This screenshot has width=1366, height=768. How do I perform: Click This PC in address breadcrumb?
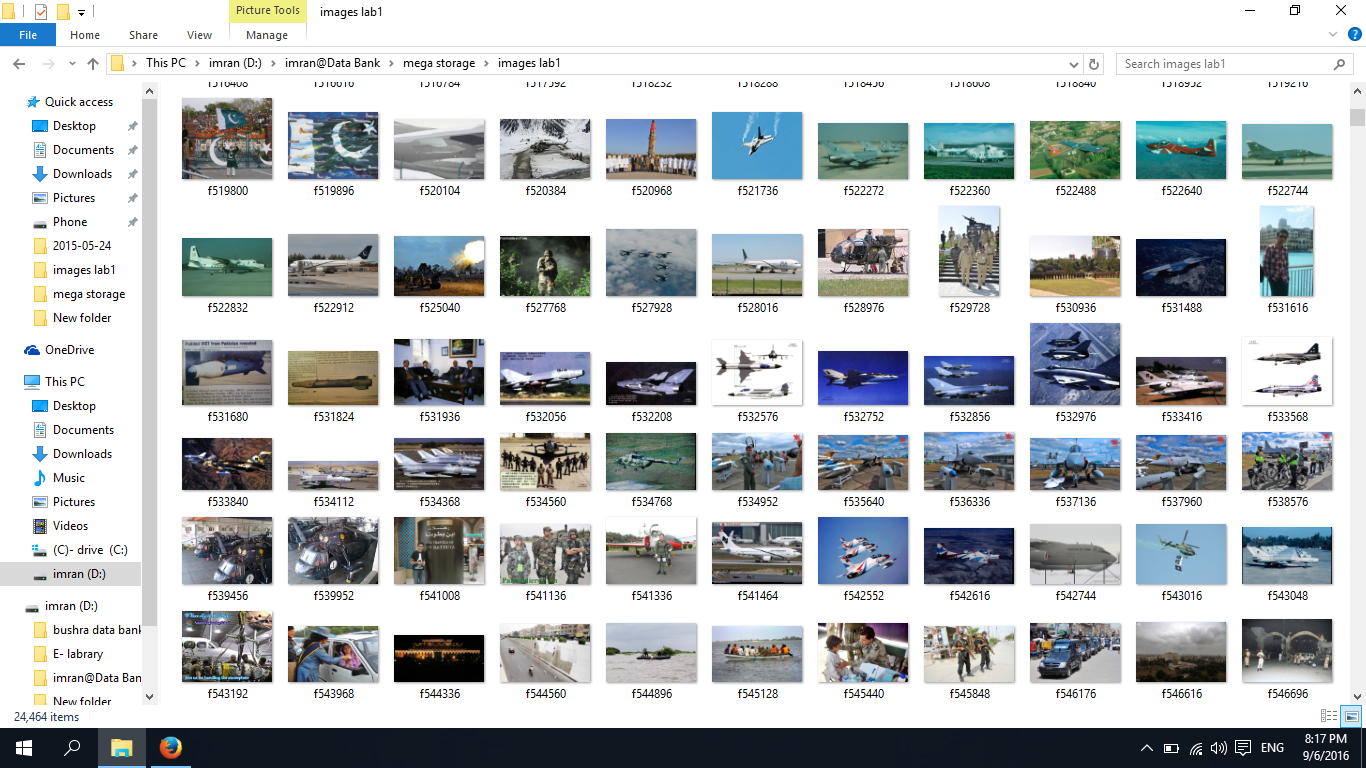point(166,63)
